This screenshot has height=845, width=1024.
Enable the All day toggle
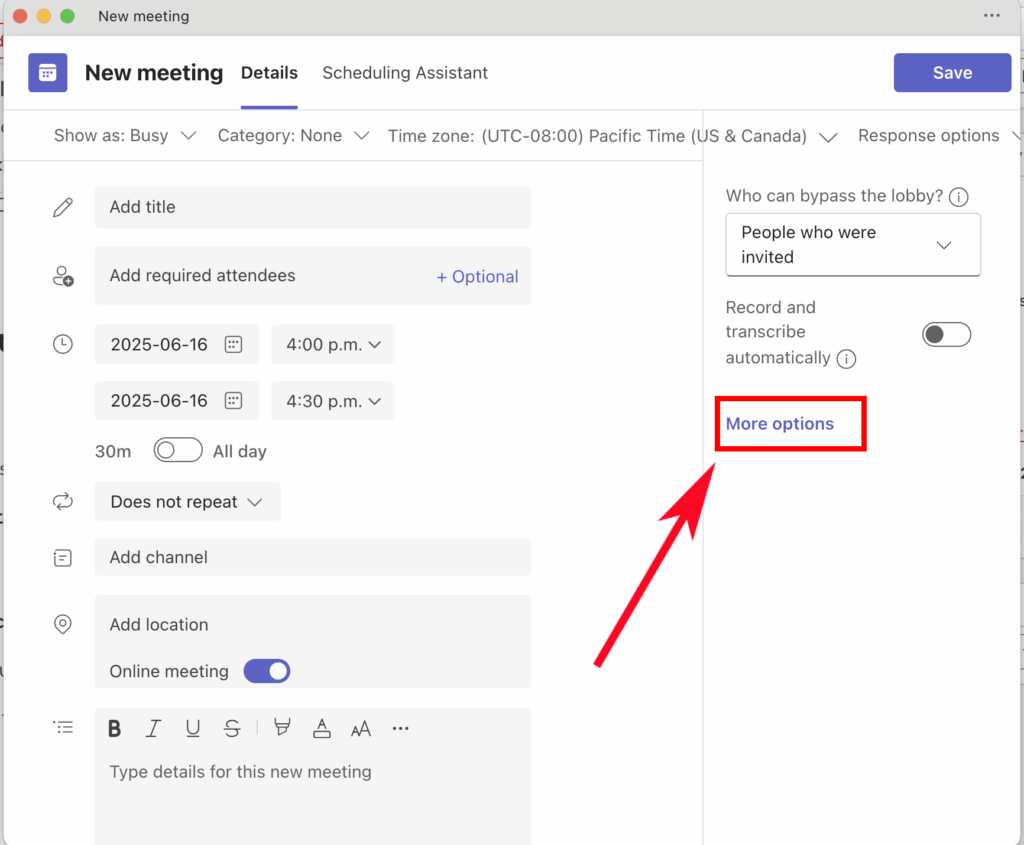(178, 451)
